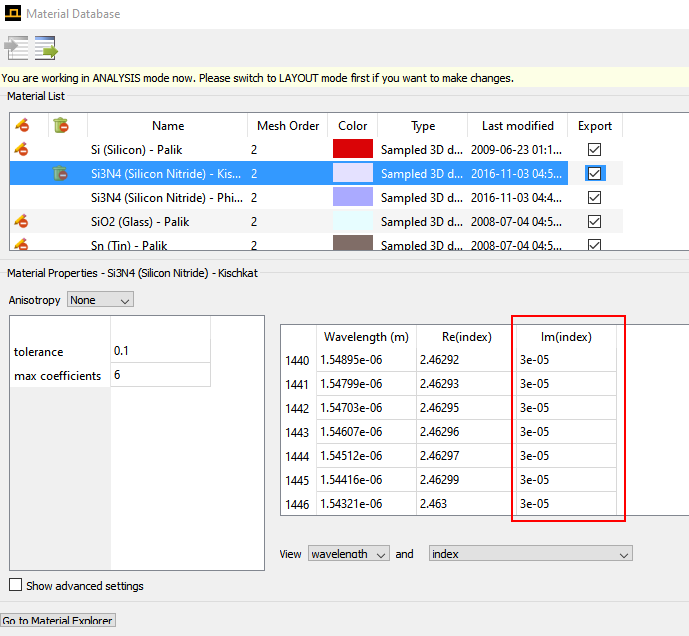This screenshot has height=636, width=689.
Task: Click the pencil icon on Si (Silicon) row
Action: [x=22, y=150]
